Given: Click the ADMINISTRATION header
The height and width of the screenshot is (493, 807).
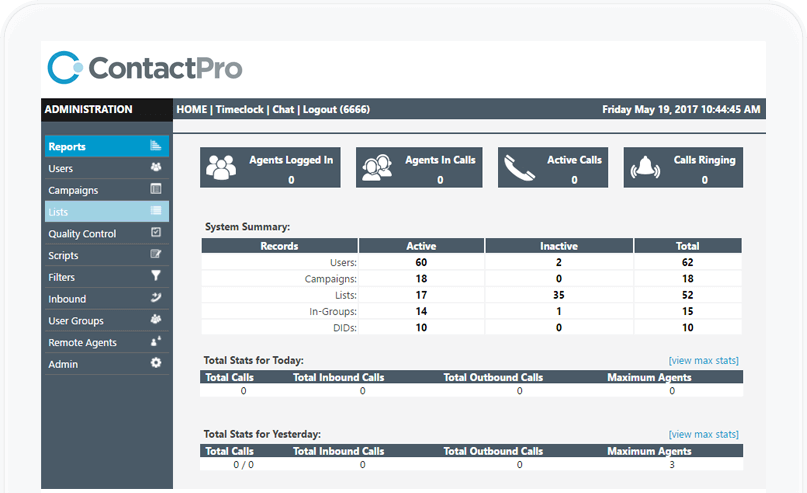Looking at the screenshot, I should (88, 109).
